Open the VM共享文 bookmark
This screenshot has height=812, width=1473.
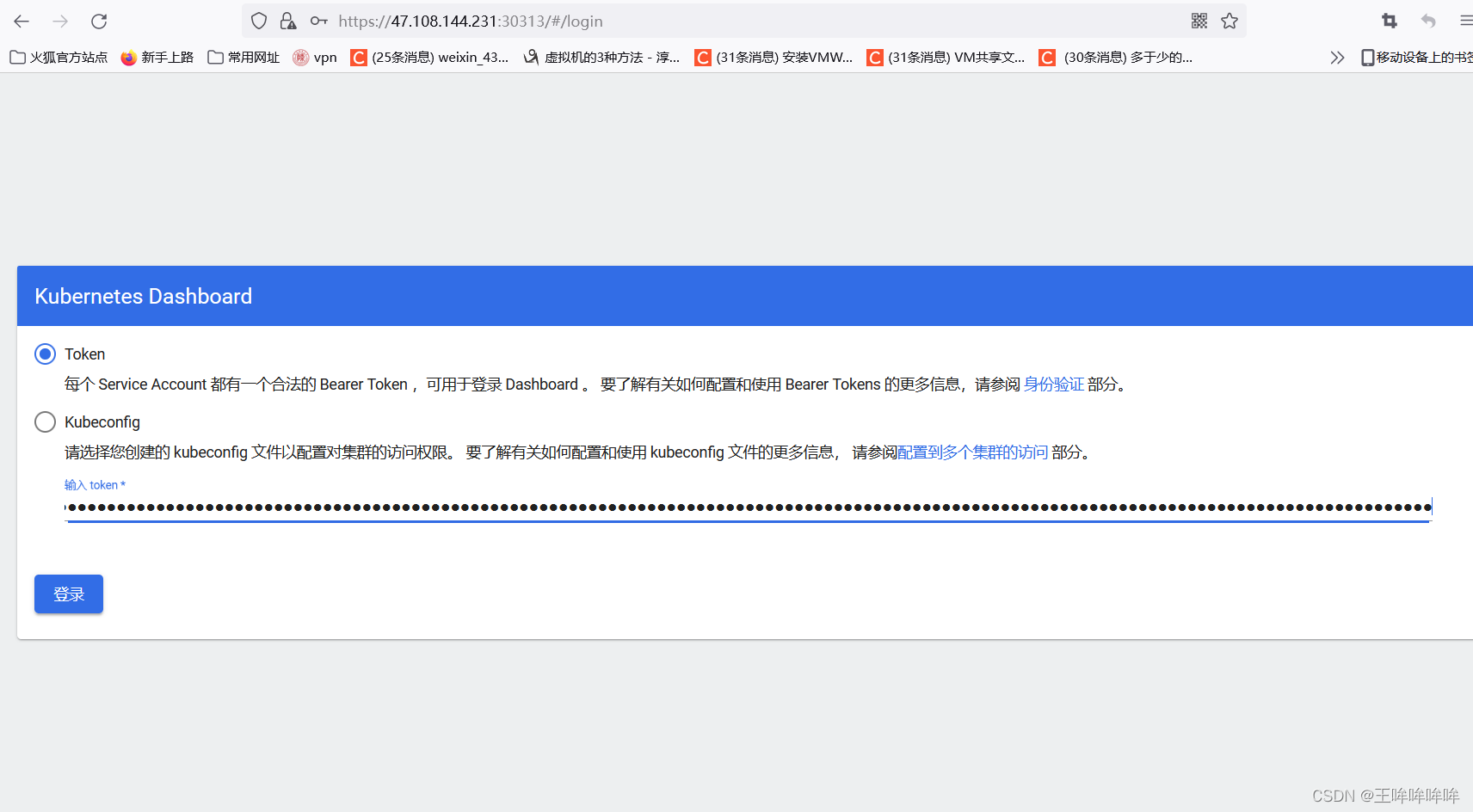pos(946,58)
